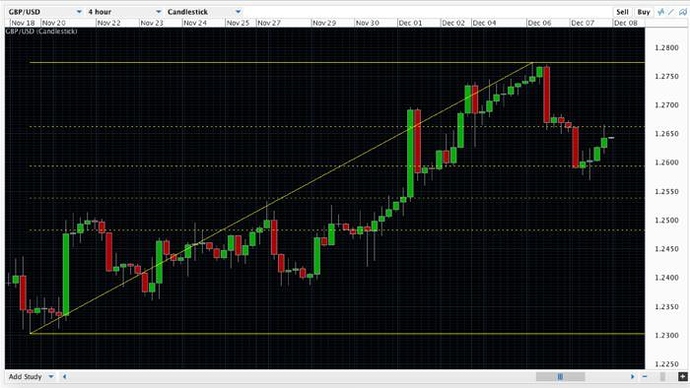Click the 1.2650 price axis label

coord(667,134)
